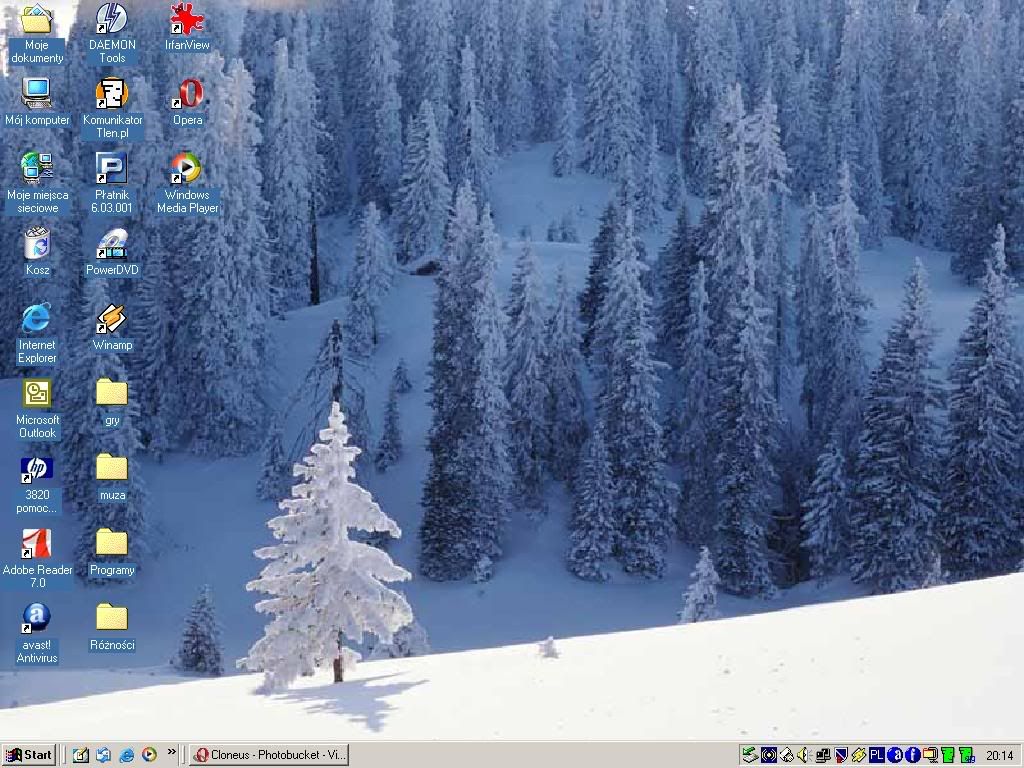Launch IrfanView from the desktop
Screen dimensions: 1024x768
point(187,20)
